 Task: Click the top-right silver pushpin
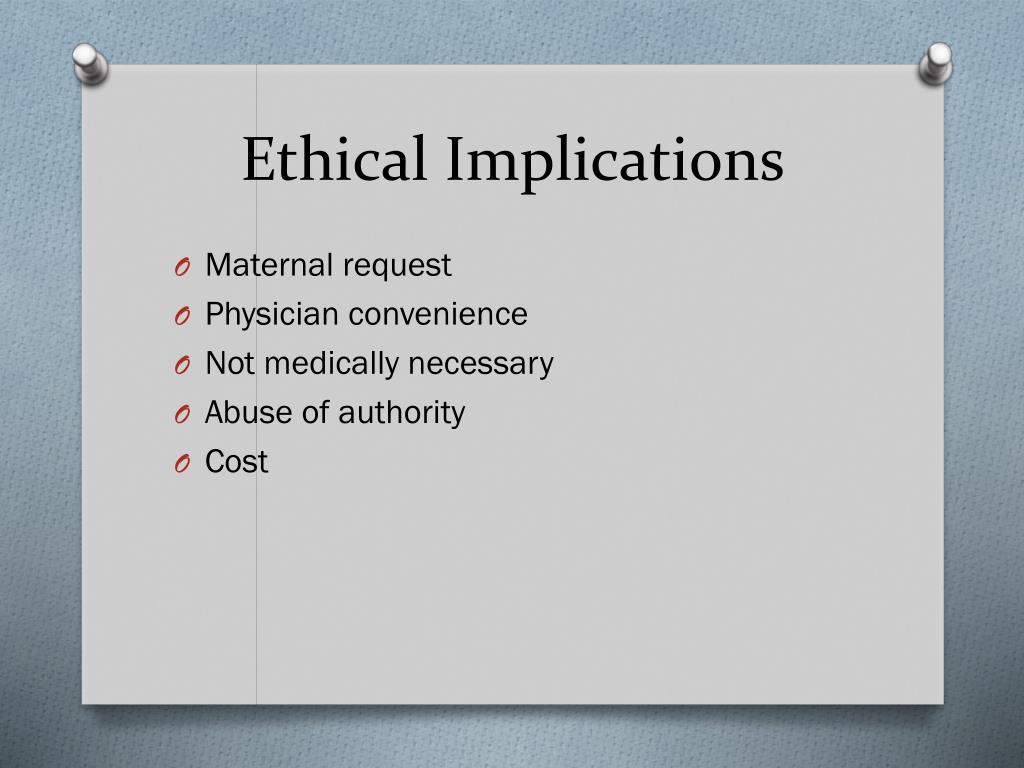tap(936, 63)
